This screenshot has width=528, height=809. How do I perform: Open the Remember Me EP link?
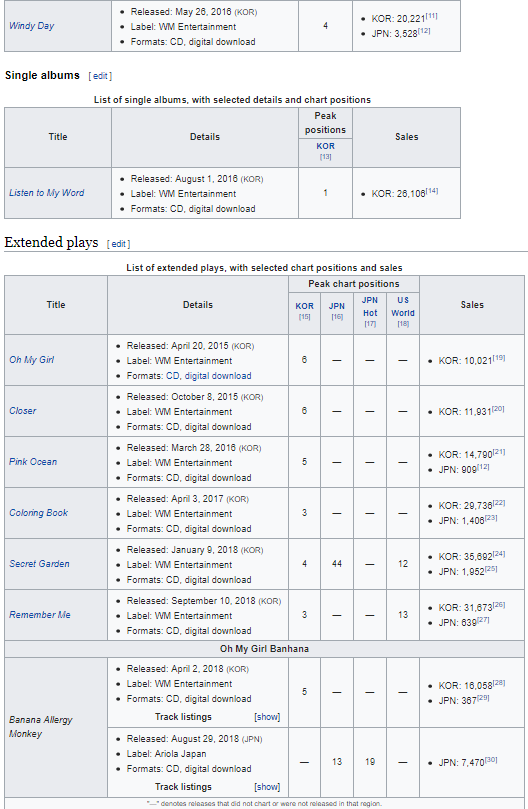pyautogui.click(x=40, y=615)
